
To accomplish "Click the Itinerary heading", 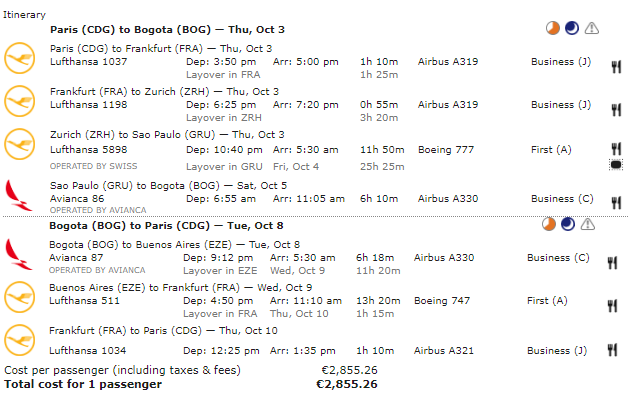I will pos(26,15).
